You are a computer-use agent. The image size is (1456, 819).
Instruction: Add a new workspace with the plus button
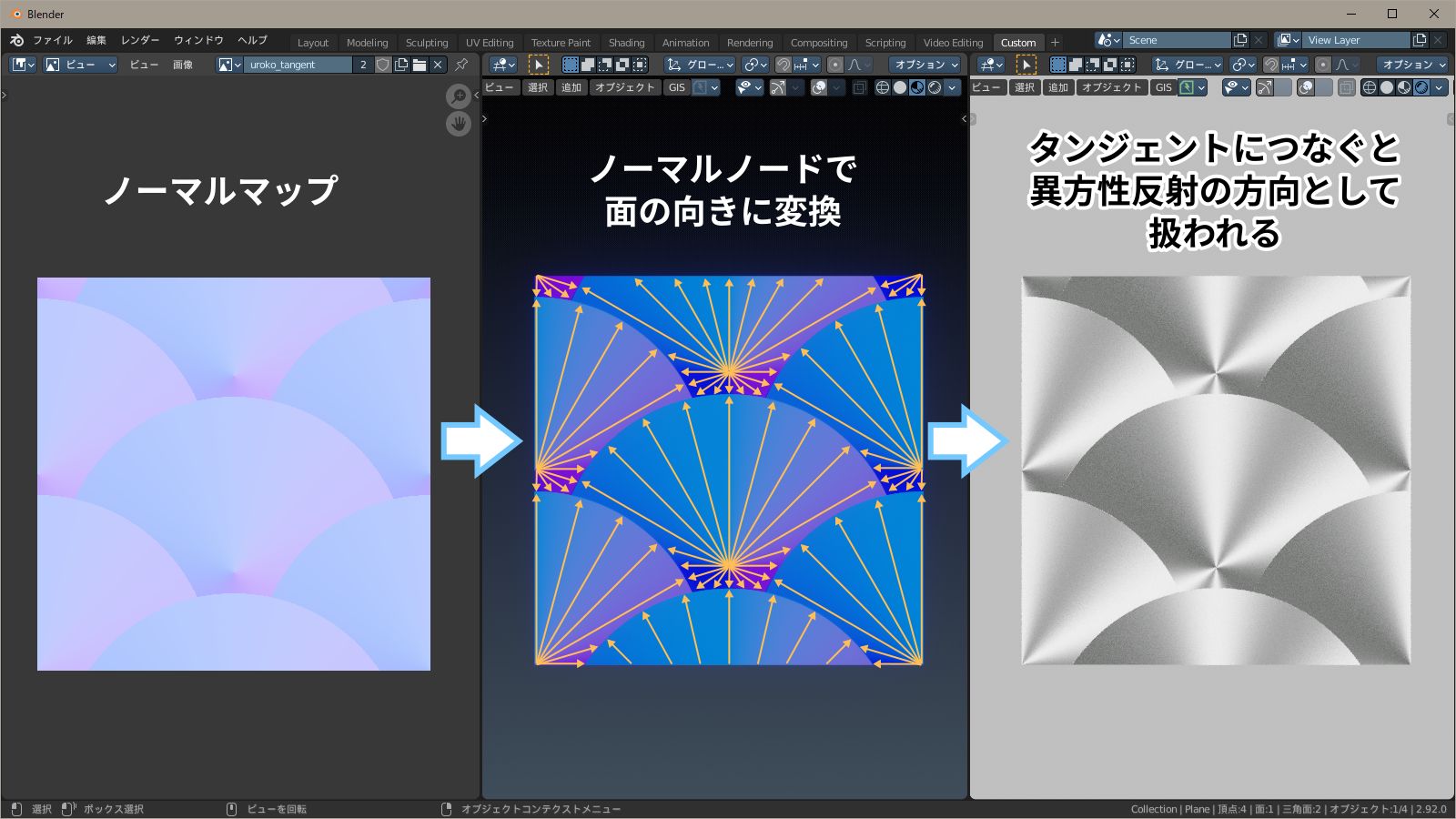coord(1054,42)
